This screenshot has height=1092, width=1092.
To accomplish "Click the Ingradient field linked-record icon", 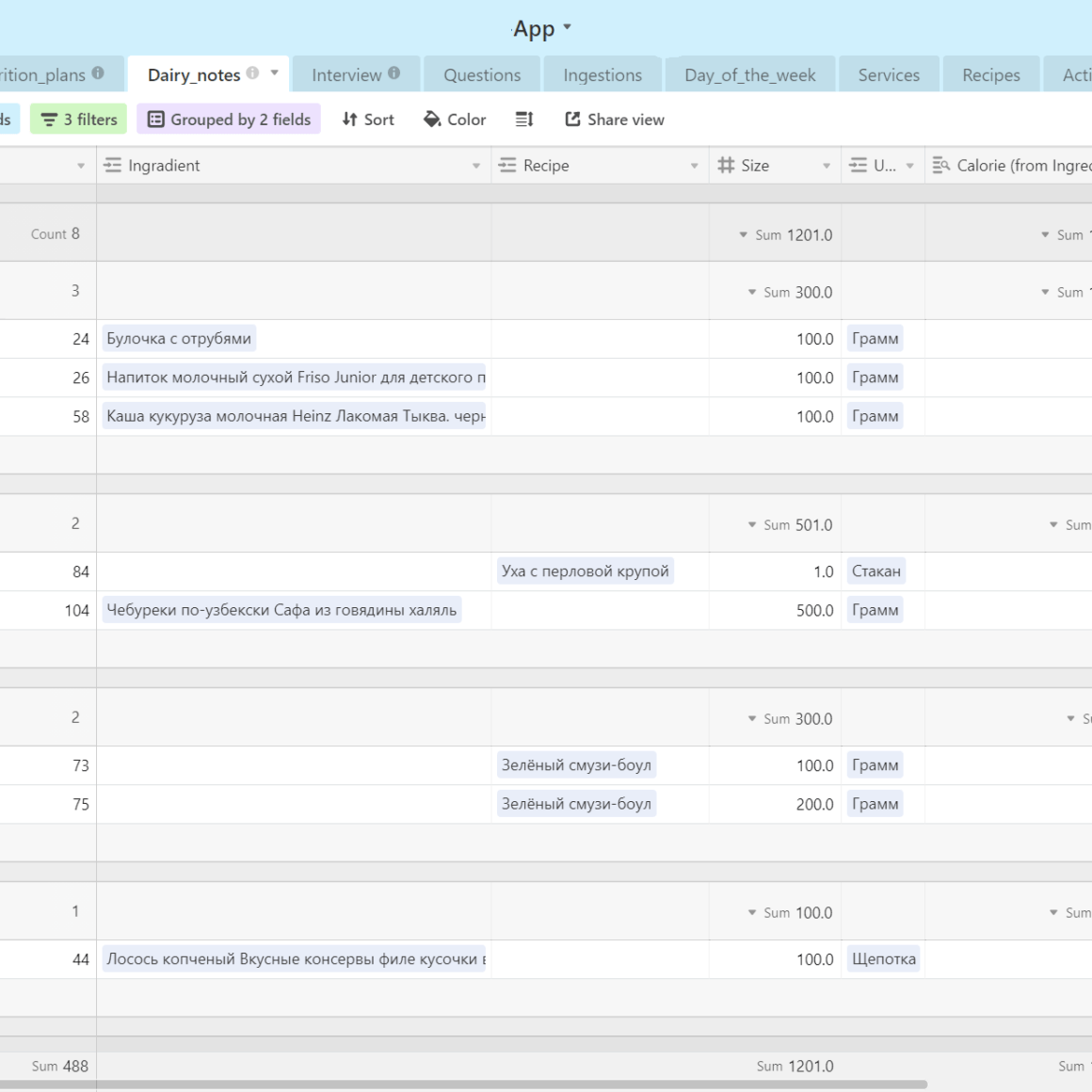I will click(x=113, y=166).
